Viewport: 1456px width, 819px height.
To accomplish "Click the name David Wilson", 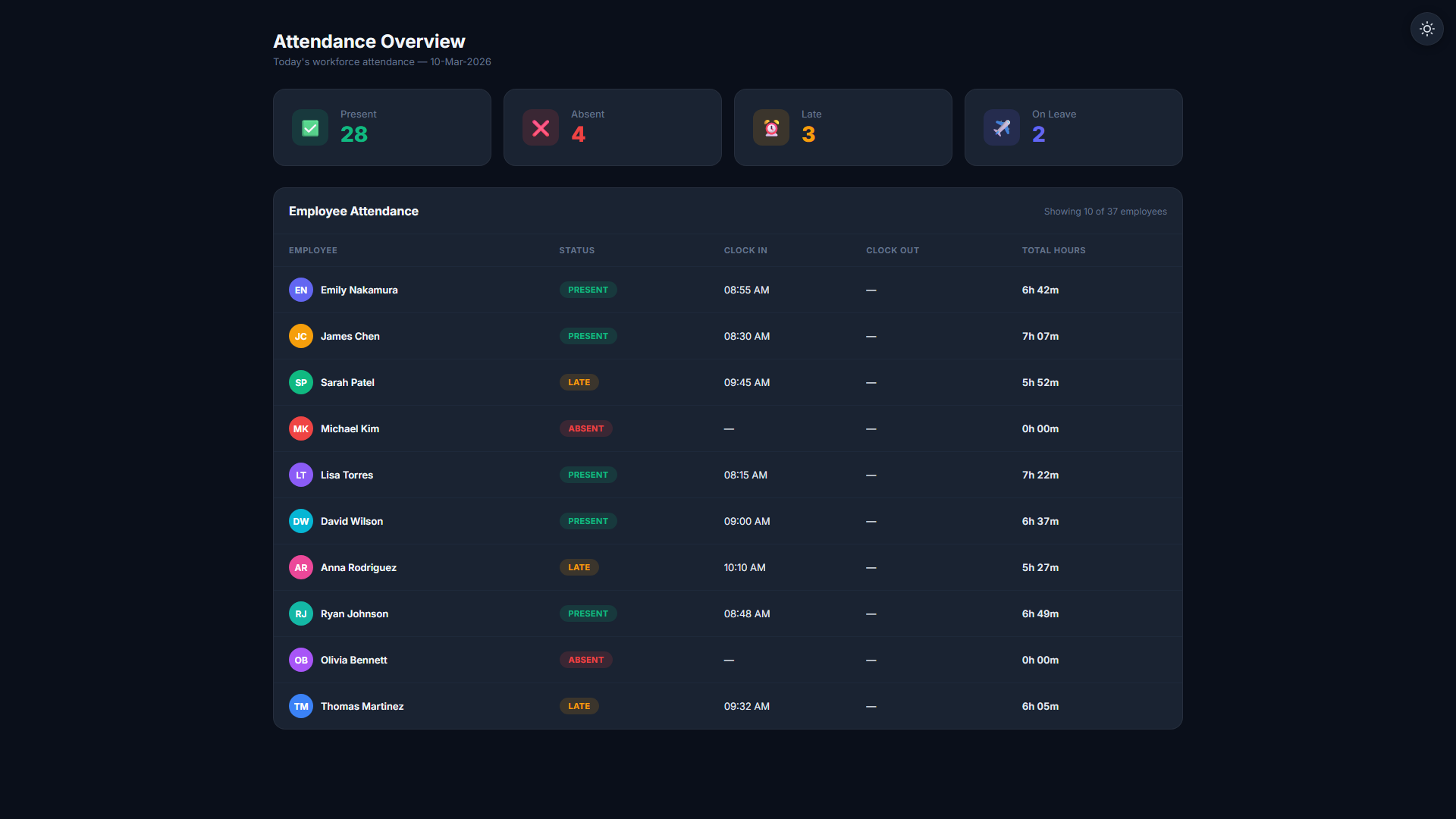I will click(352, 521).
